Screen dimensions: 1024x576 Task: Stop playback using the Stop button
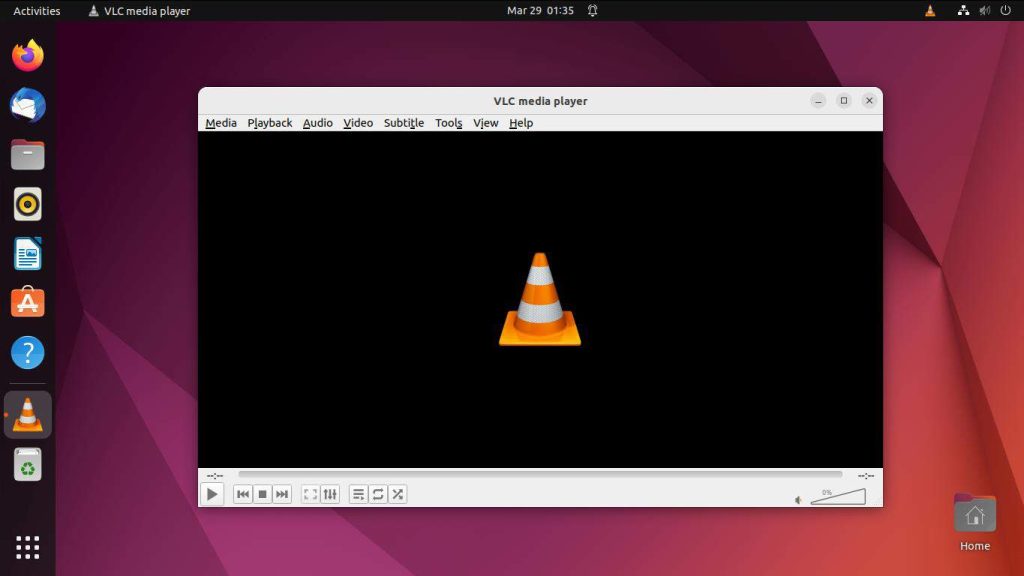tap(263, 494)
